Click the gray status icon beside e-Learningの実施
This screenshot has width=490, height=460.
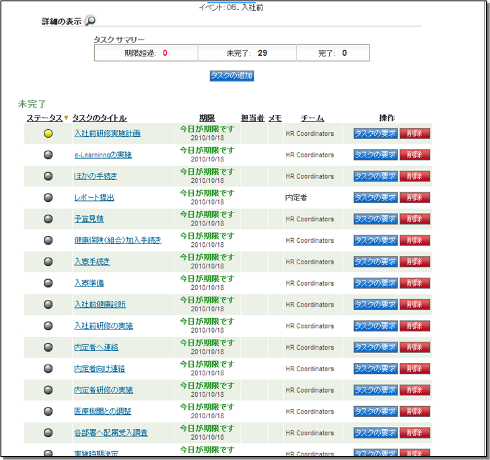pyautogui.click(x=48, y=155)
